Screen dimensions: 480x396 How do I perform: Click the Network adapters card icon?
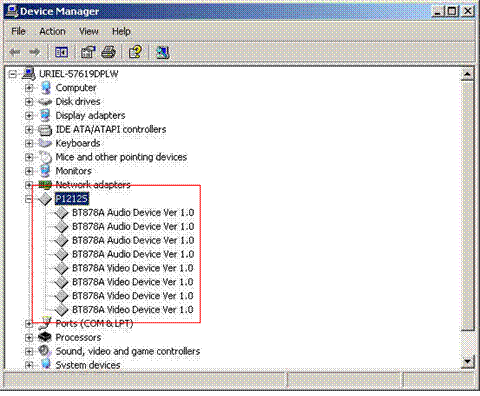point(45,185)
